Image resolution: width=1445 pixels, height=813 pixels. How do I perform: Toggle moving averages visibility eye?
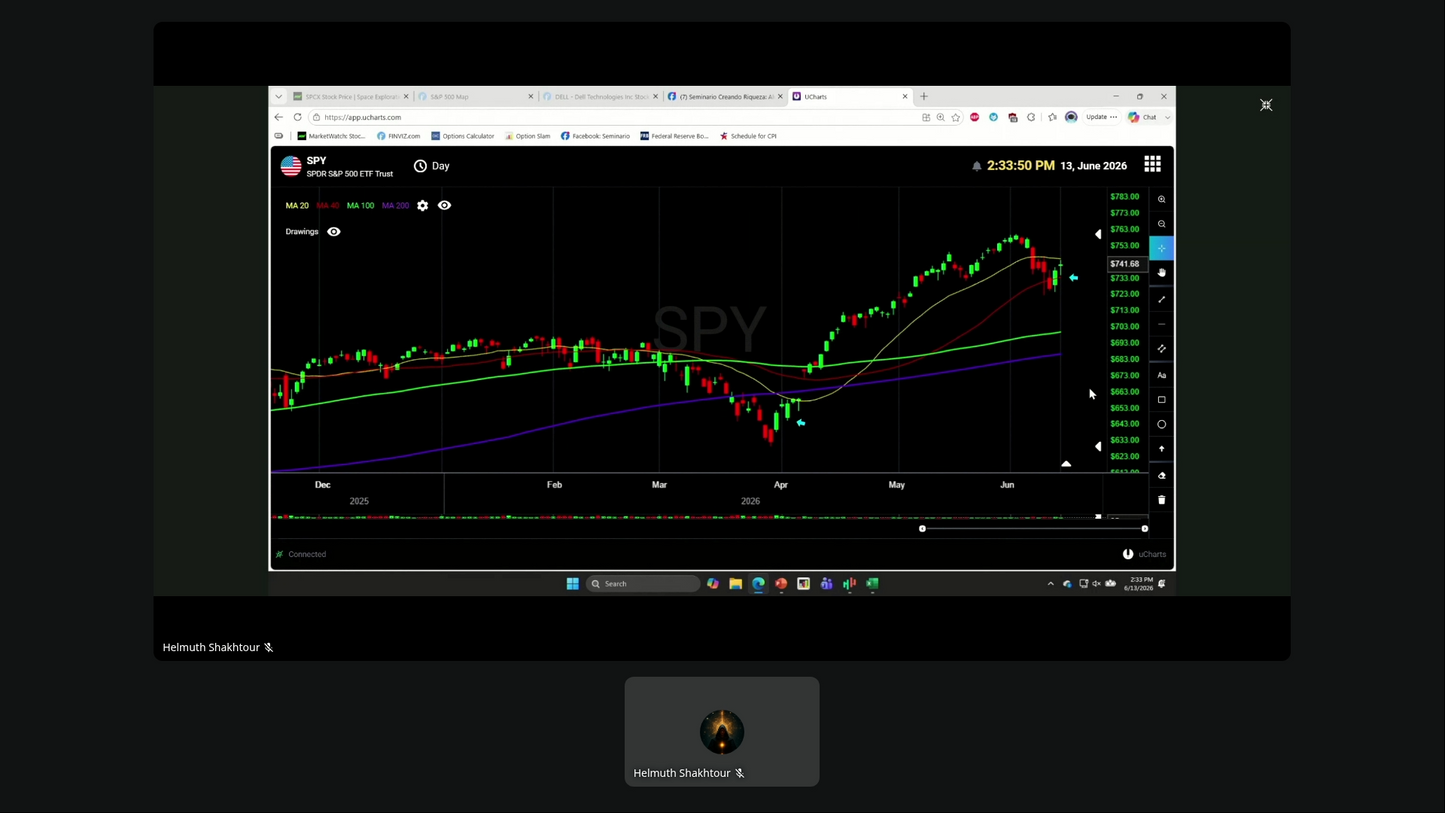pos(444,205)
